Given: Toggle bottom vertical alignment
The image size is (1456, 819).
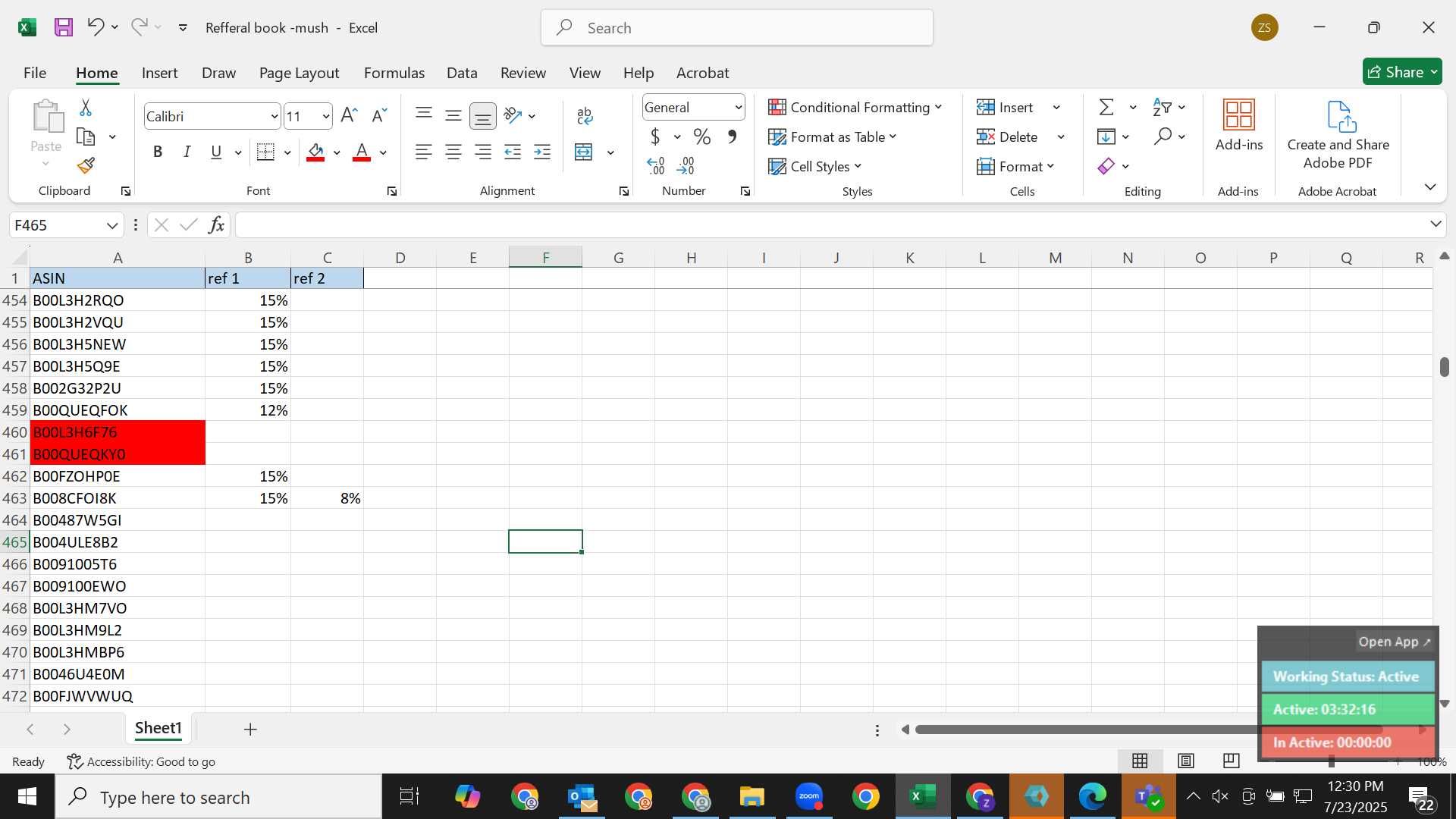Looking at the screenshot, I should tap(483, 116).
